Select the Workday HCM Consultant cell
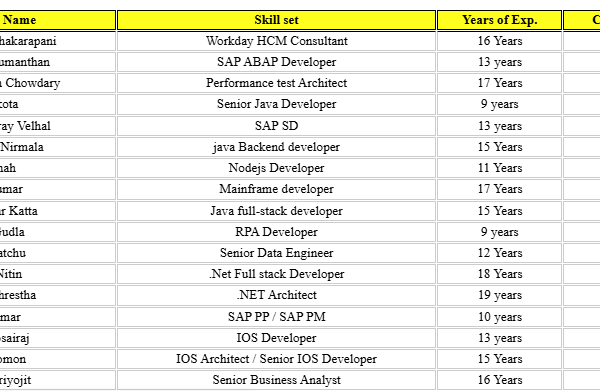This screenshot has width=600, height=391. tap(276, 41)
